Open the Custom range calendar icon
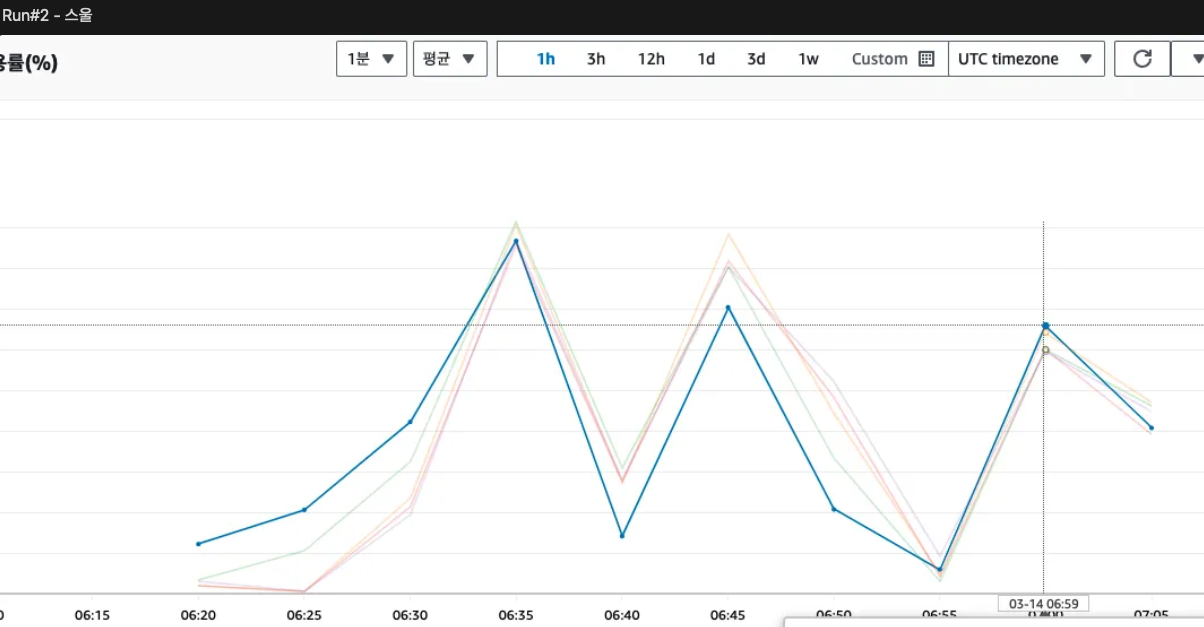Screen dimensions: 1204x627 (926, 59)
